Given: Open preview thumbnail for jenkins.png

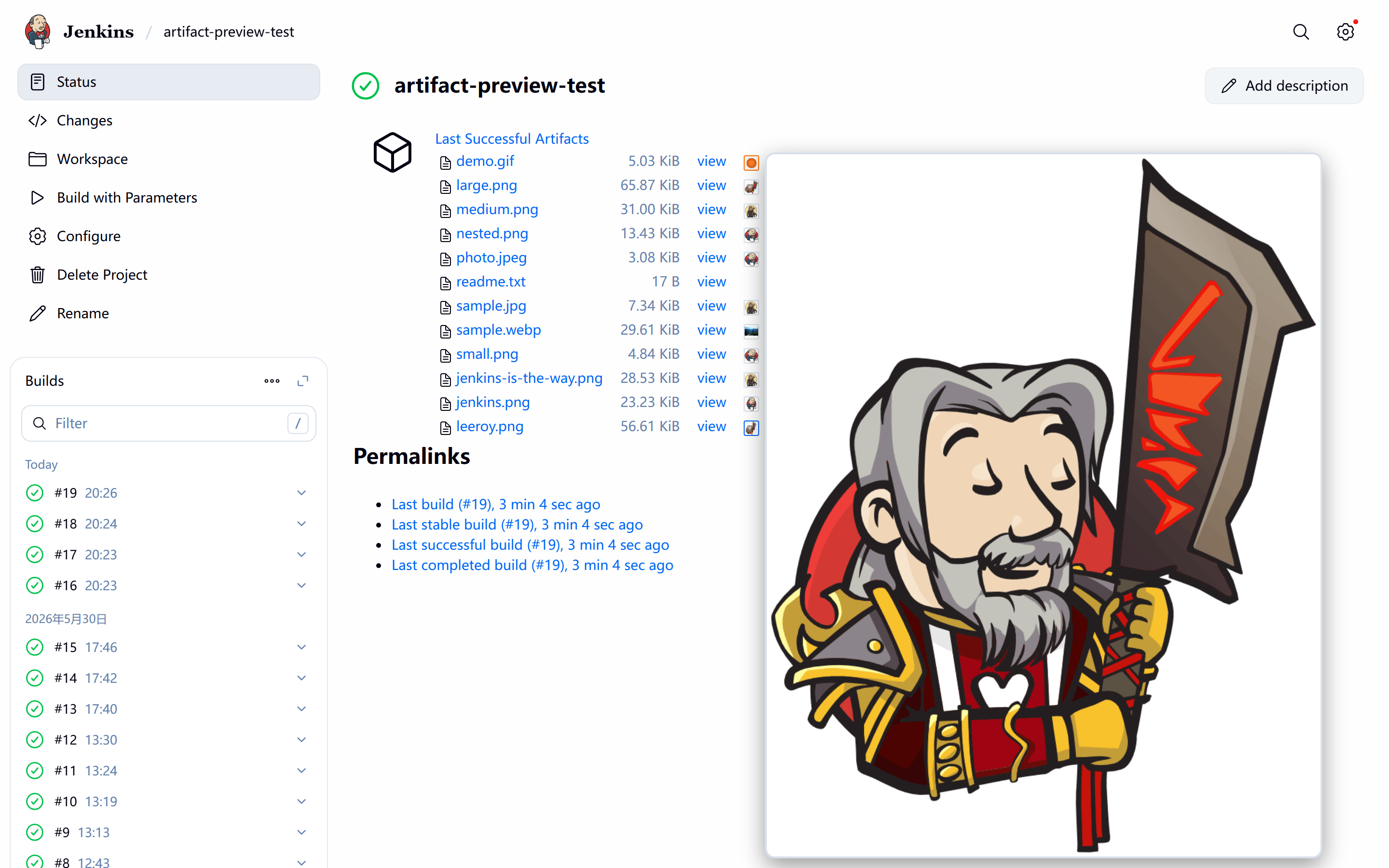Looking at the screenshot, I should [751, 404].
